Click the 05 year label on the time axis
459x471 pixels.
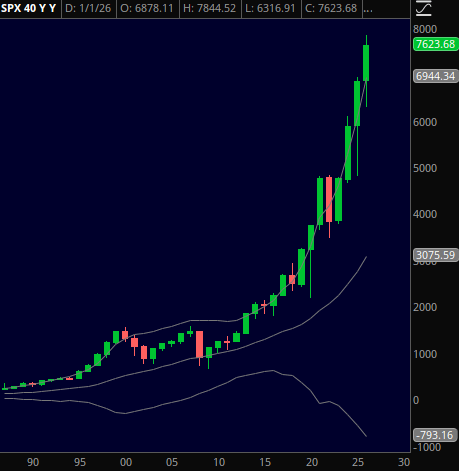172,462
